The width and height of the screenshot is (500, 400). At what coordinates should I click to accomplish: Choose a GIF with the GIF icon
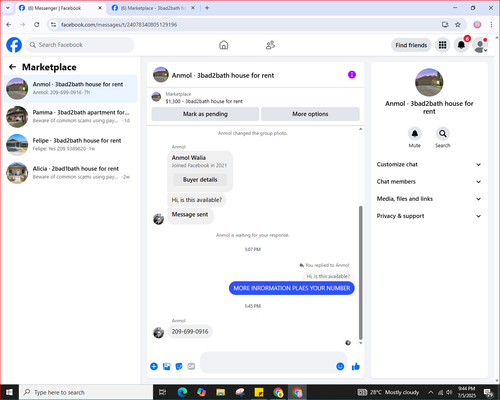(191, 366)
